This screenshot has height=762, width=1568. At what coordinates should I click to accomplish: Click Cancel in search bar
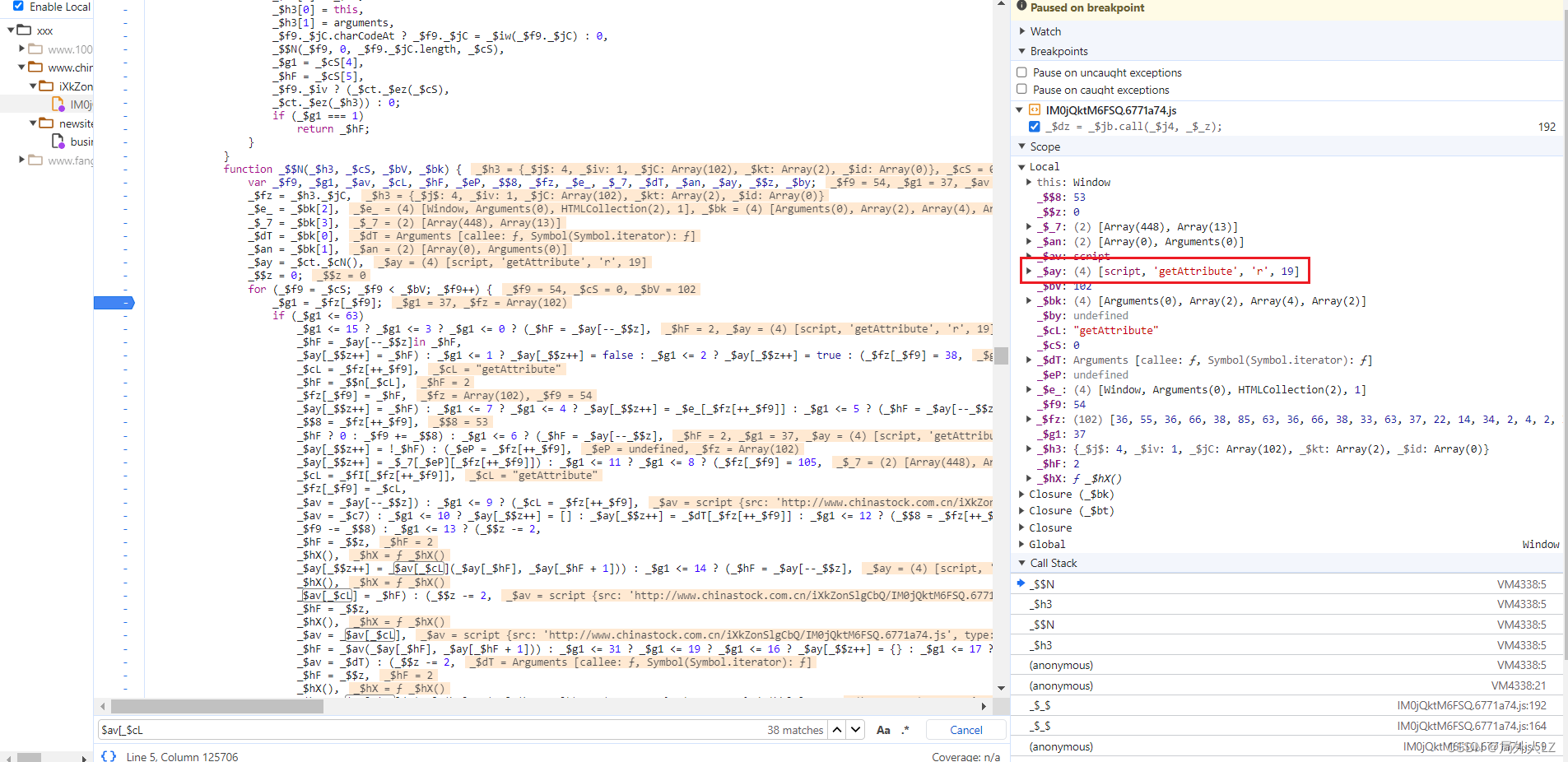click(966, 730)
